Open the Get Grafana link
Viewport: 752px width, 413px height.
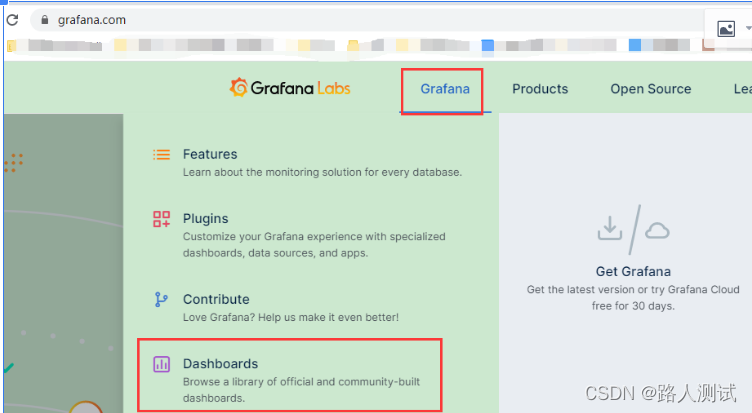[x=633, y=271]
